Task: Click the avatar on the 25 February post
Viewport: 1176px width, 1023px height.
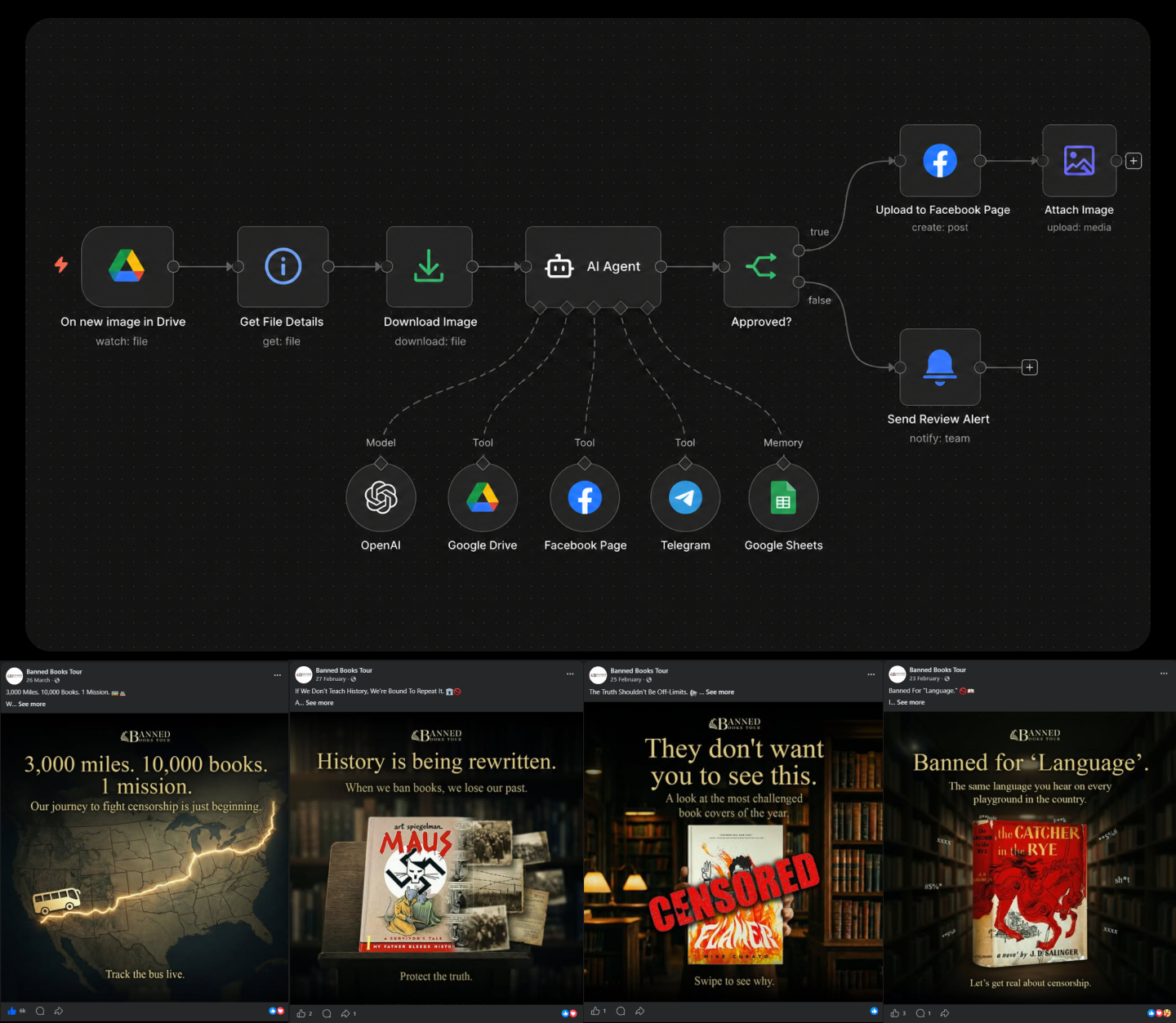Action: (x=598, y=675)
